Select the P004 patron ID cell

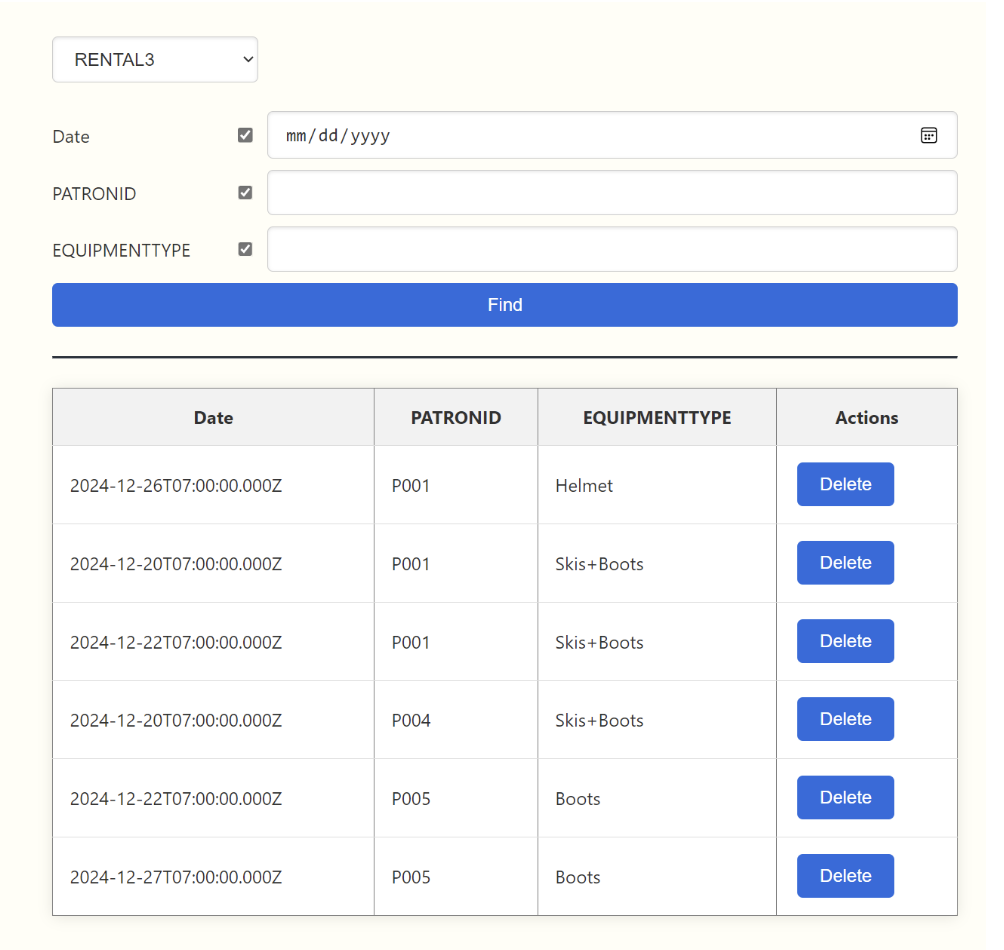click(411, 720)
